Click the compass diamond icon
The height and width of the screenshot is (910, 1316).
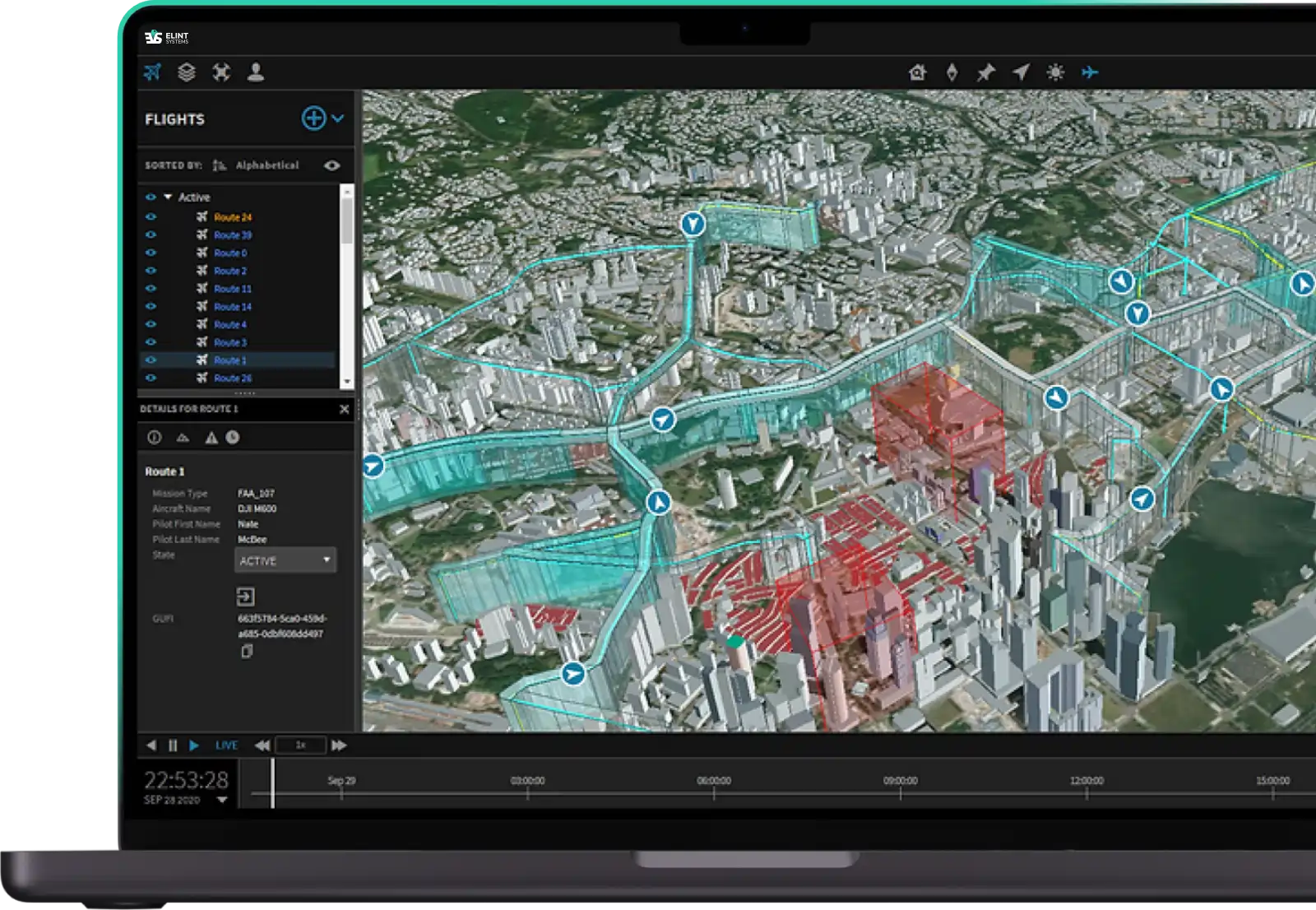pyautogui.click(x=952, y=72)
